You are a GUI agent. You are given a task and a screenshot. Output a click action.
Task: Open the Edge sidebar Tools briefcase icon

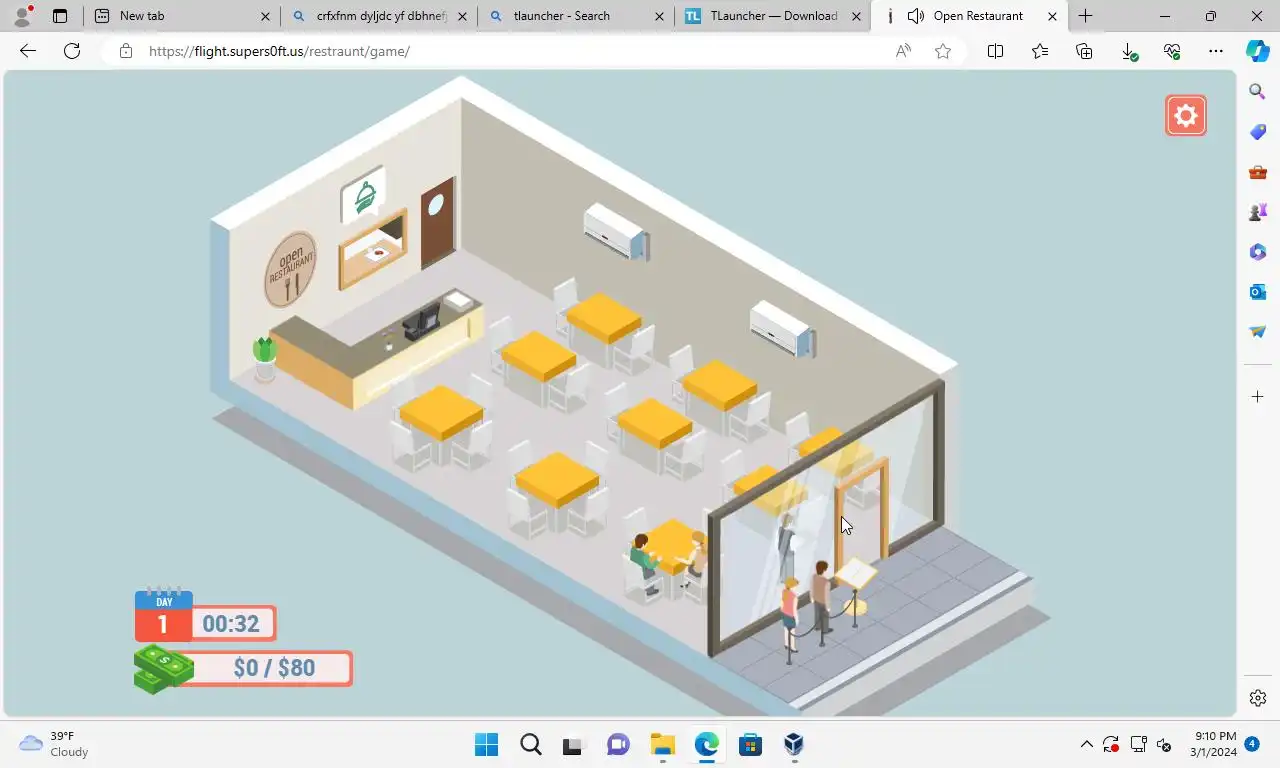tap(1258, 172)
